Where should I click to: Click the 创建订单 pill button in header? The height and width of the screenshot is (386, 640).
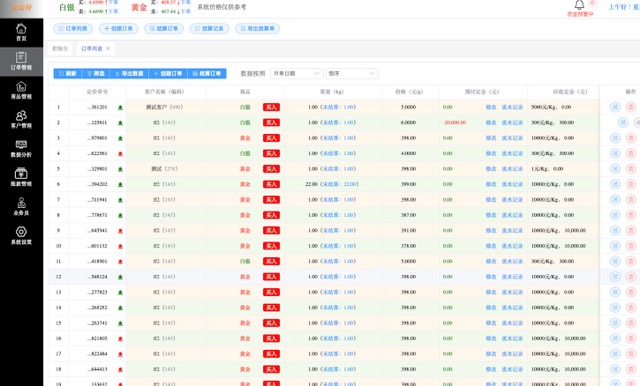click(x=118, y=29)
